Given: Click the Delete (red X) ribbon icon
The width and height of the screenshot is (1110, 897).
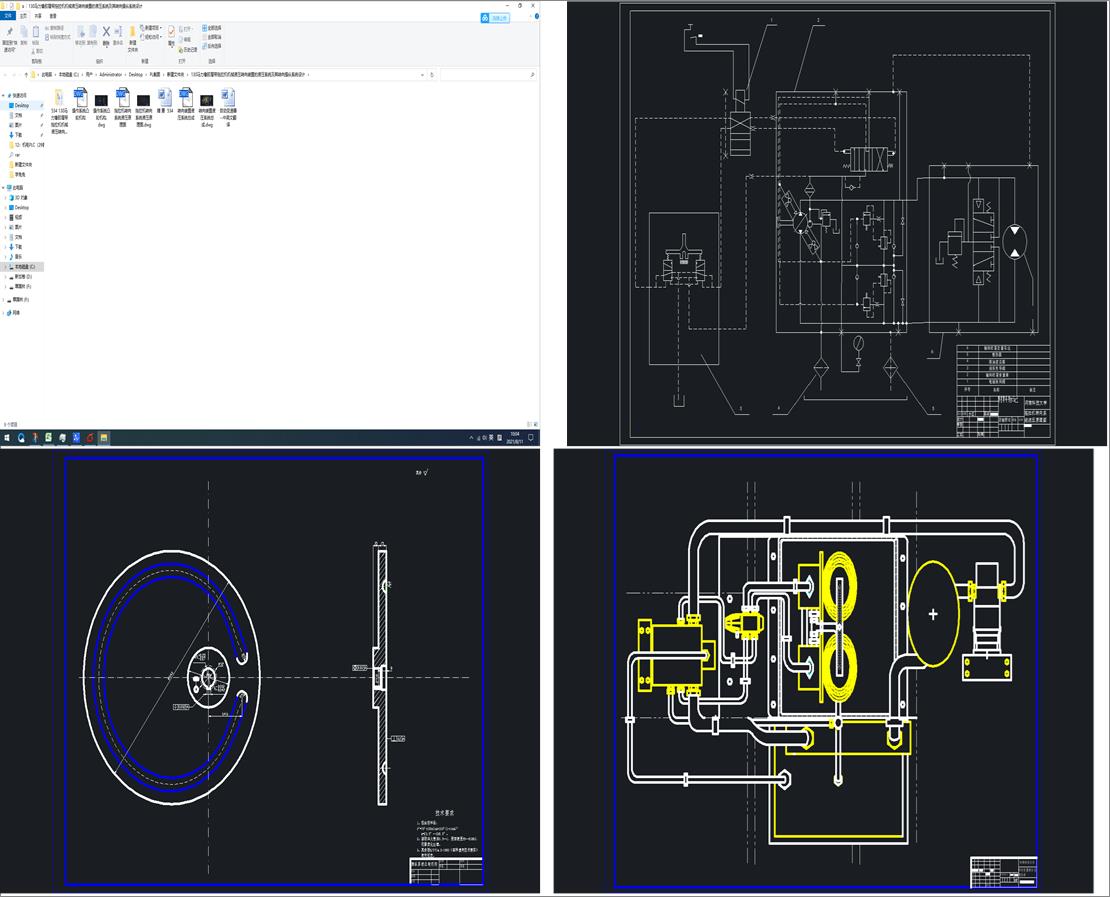Looking at the screenshot, I should coord(106,32).
